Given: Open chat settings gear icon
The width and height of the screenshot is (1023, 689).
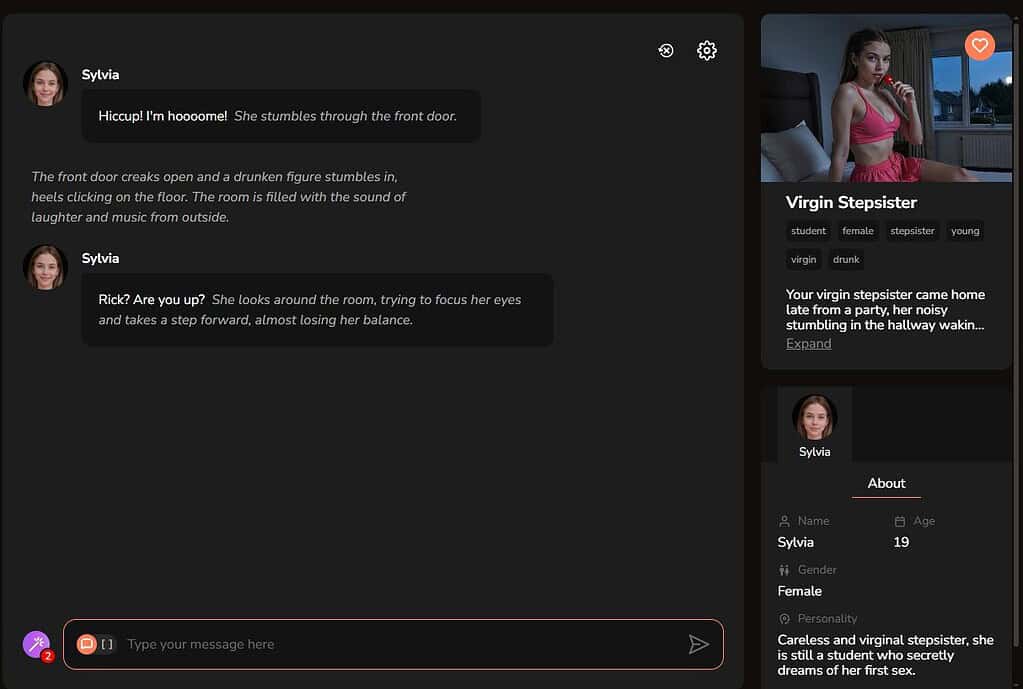Looking at the screenshot, I should (x=707, y=50).
